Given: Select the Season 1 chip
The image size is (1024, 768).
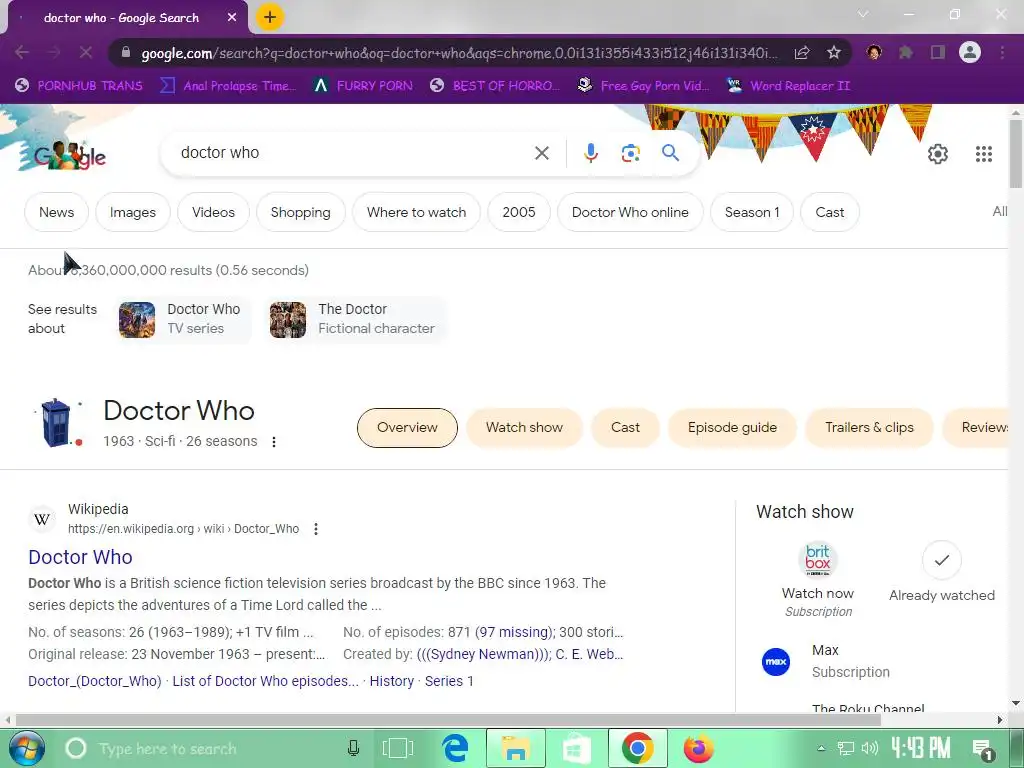Looking at the screenshot, I should 752,212.
